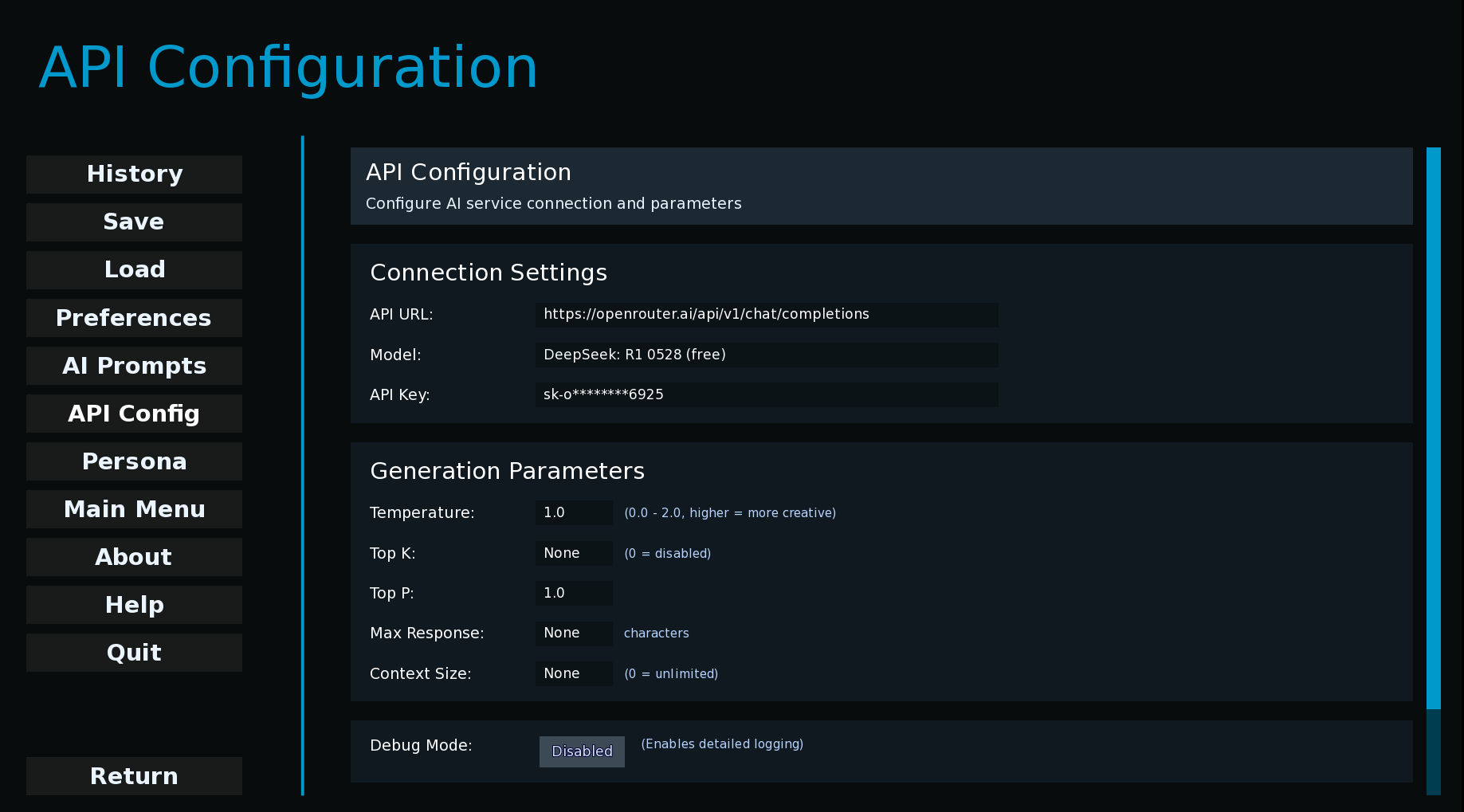Open the Help screen
This screenshot has width=1464, height=812.
(x=134, y=605)
